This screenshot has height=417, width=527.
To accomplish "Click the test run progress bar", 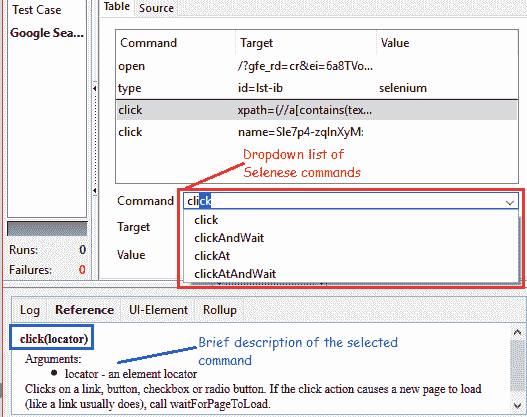I will [47, 229].
